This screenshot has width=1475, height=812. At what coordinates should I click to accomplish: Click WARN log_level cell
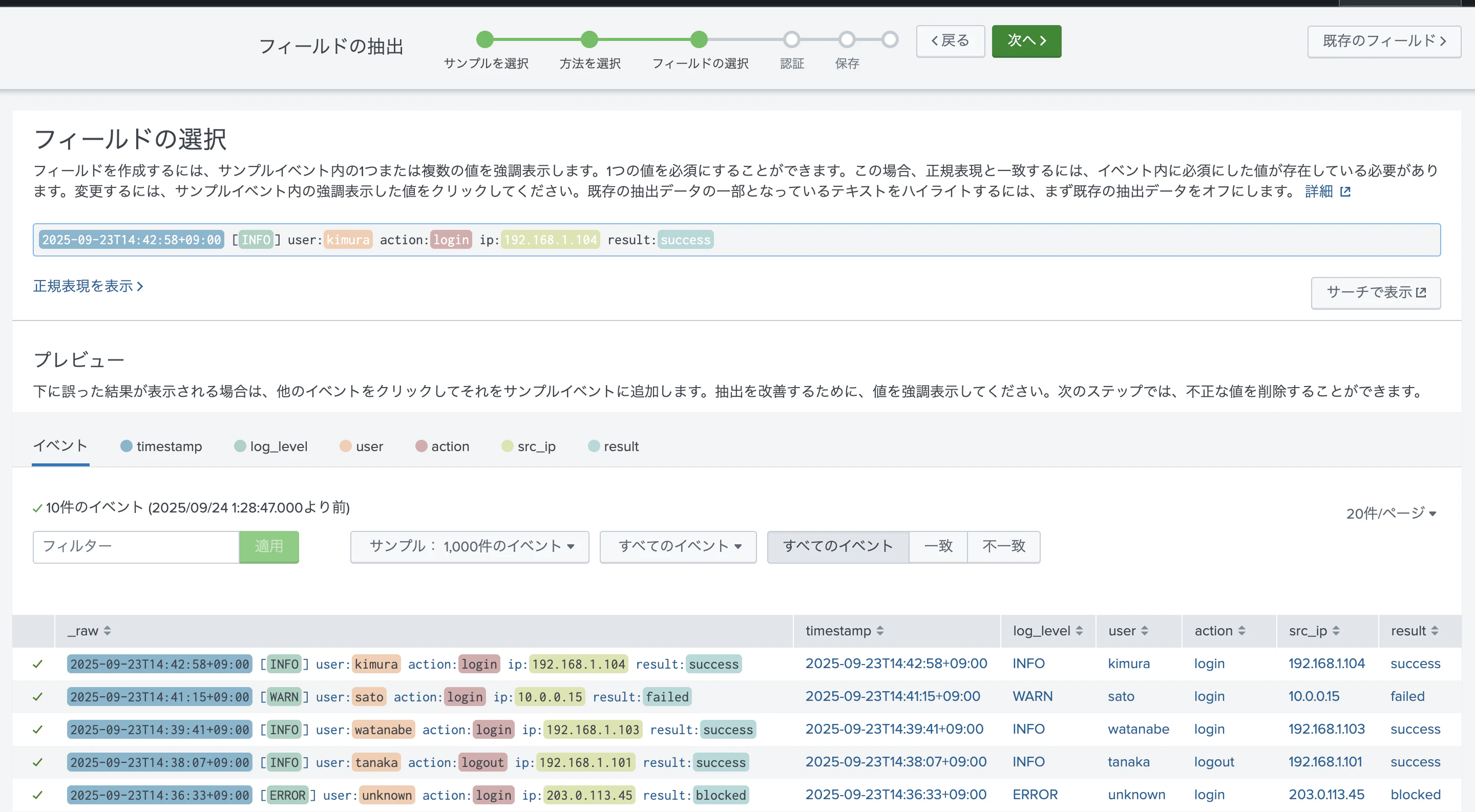click(x=1032, y=696)
